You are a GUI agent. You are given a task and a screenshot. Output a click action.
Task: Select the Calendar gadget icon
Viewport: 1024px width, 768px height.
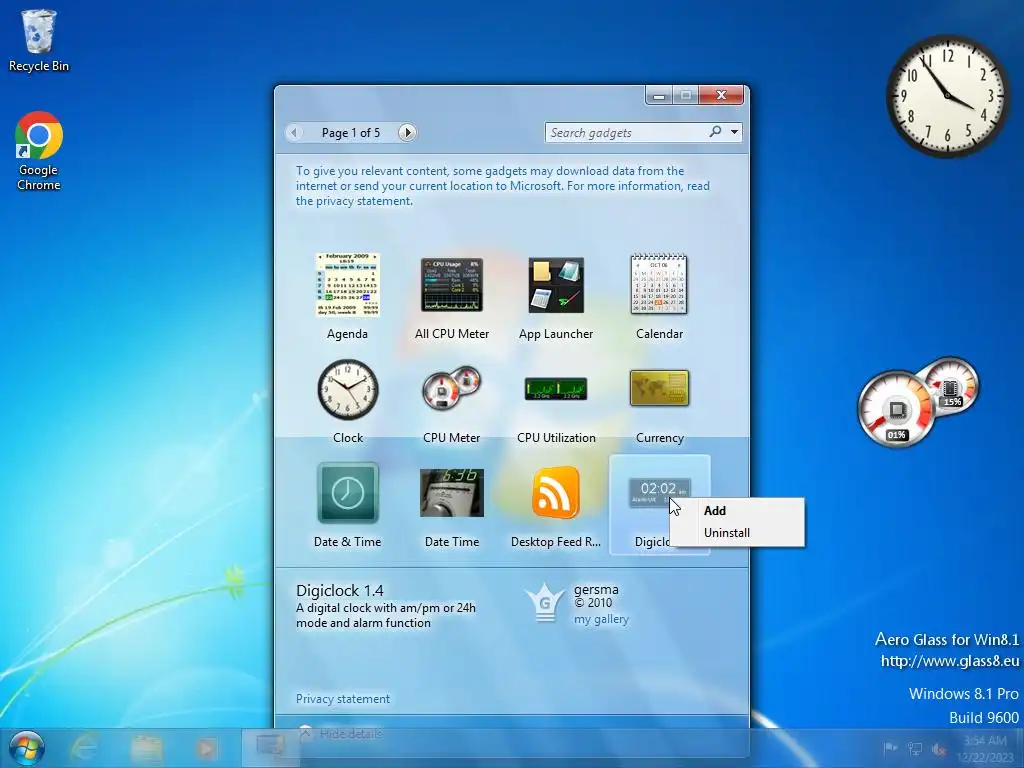coord(659,285)
